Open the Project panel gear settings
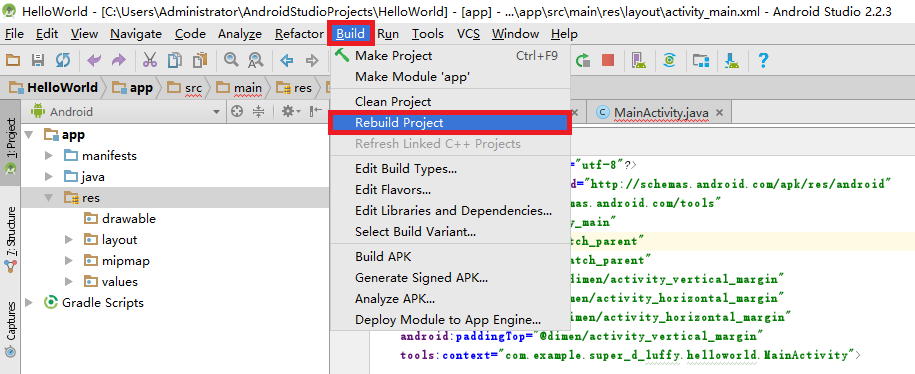The image size is (915, 374). 290,111
